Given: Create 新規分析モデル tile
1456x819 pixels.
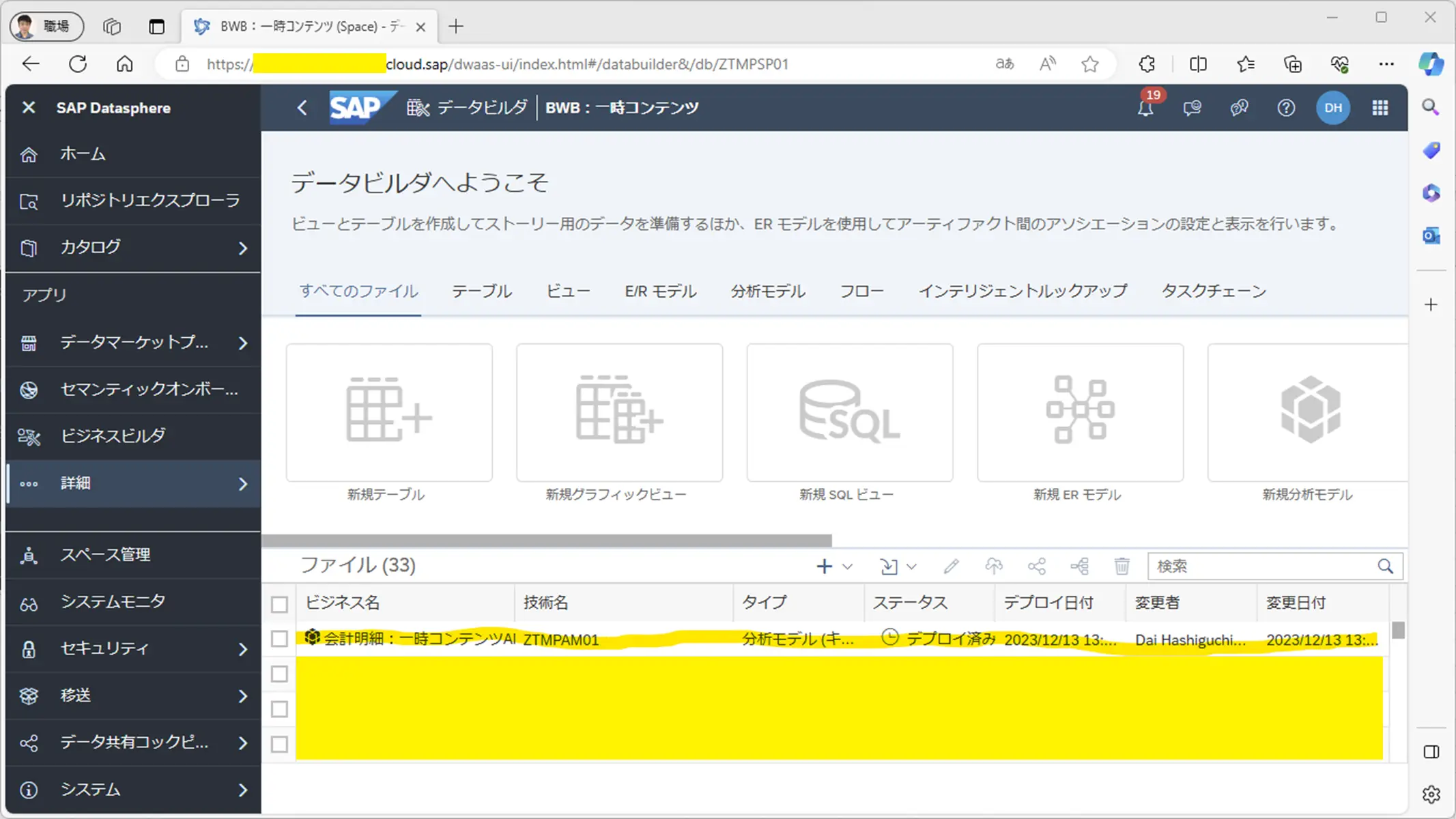Looking at the screenshot, I should tap(1308, 412).
